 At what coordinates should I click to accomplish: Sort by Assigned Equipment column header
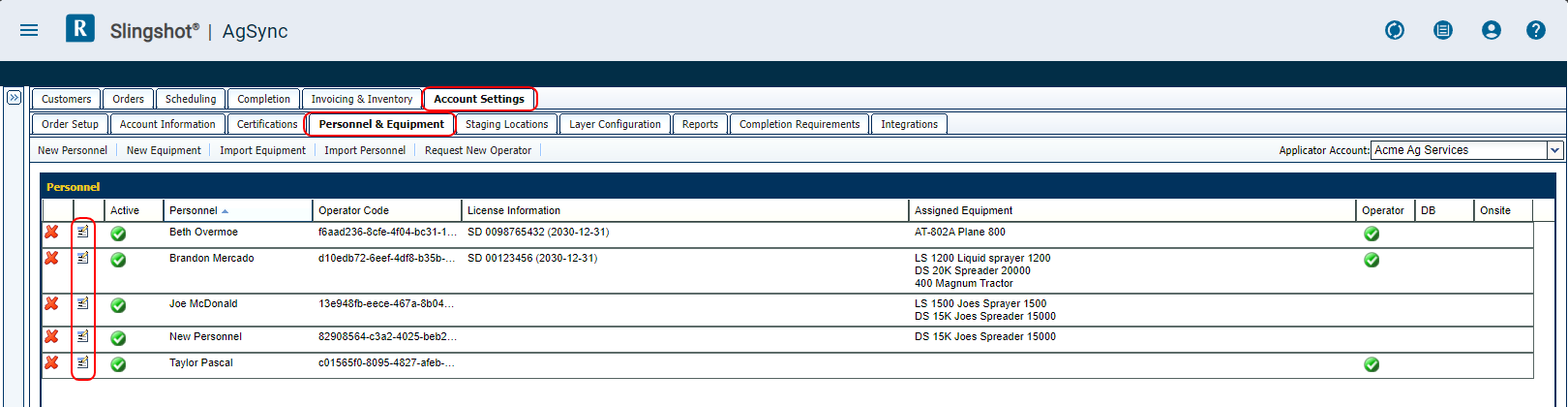pyautogui.click(x=1133, y=210)
